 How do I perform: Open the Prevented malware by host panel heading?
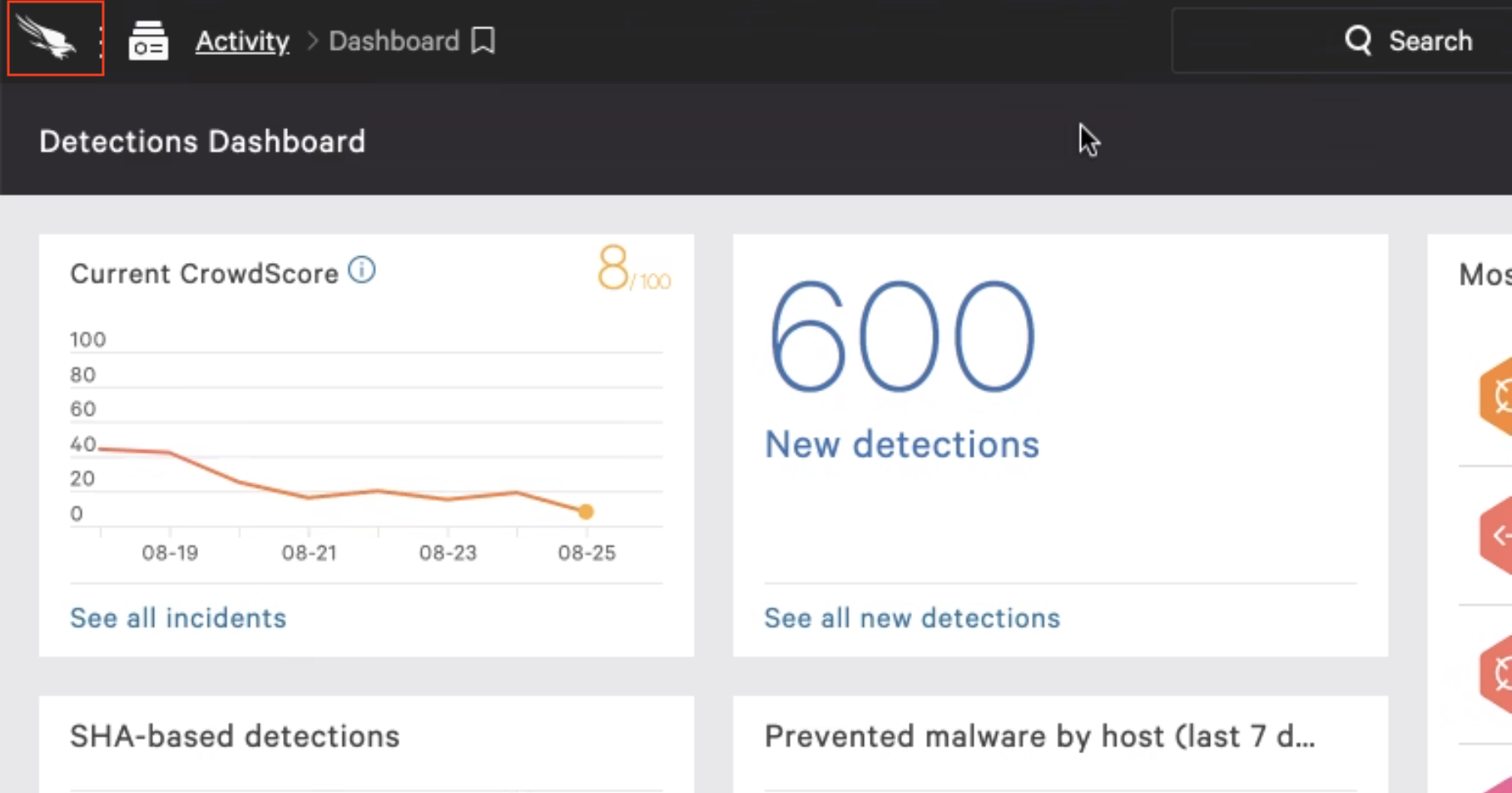(1039, 736)
